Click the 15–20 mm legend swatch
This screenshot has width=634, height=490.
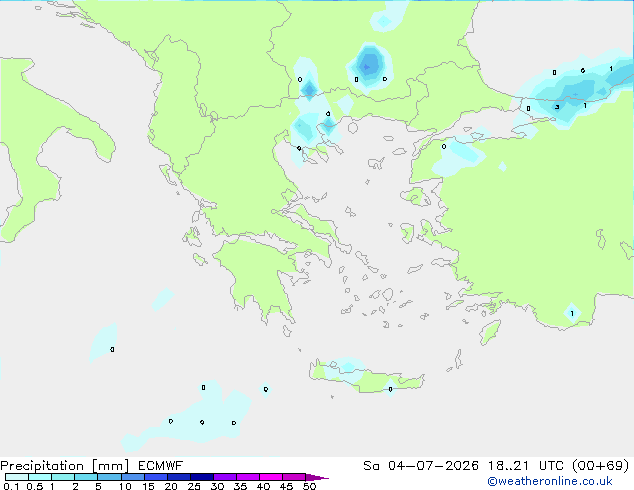155,477
